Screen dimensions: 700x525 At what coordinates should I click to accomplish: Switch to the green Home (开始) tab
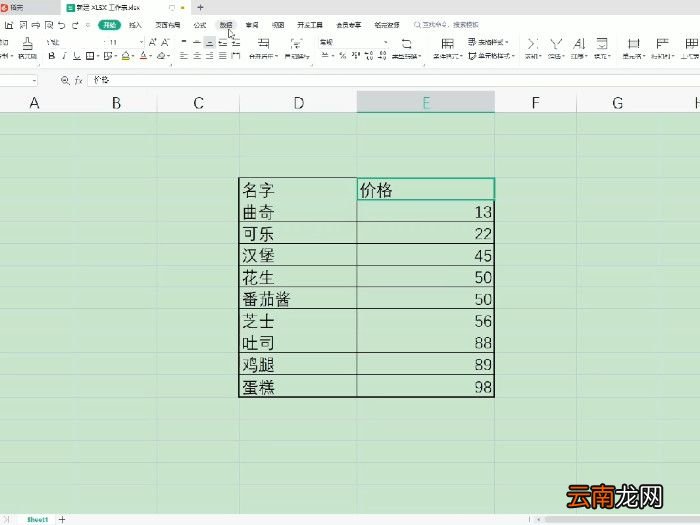click(x=110, y=25)
